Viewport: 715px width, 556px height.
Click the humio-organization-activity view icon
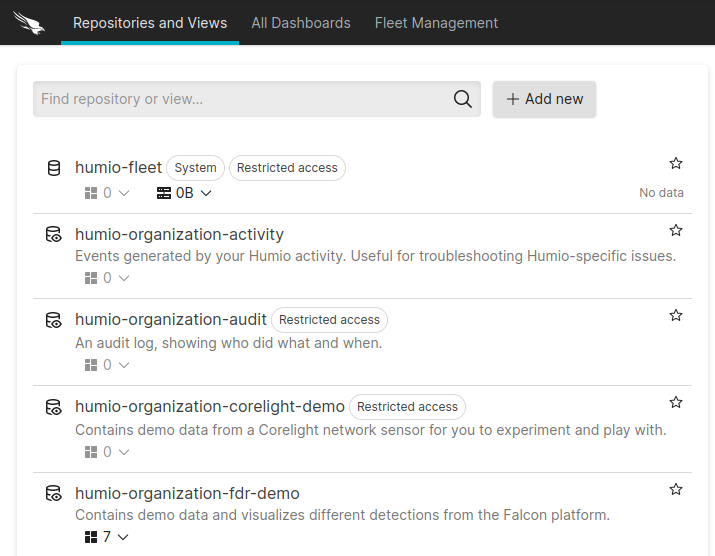tap(54, 234)
